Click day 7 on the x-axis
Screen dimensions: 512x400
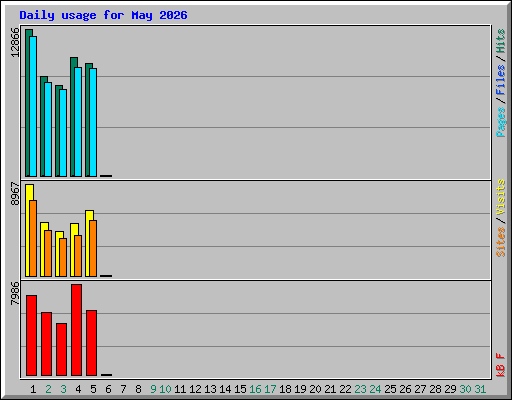[x=123, y=389]
